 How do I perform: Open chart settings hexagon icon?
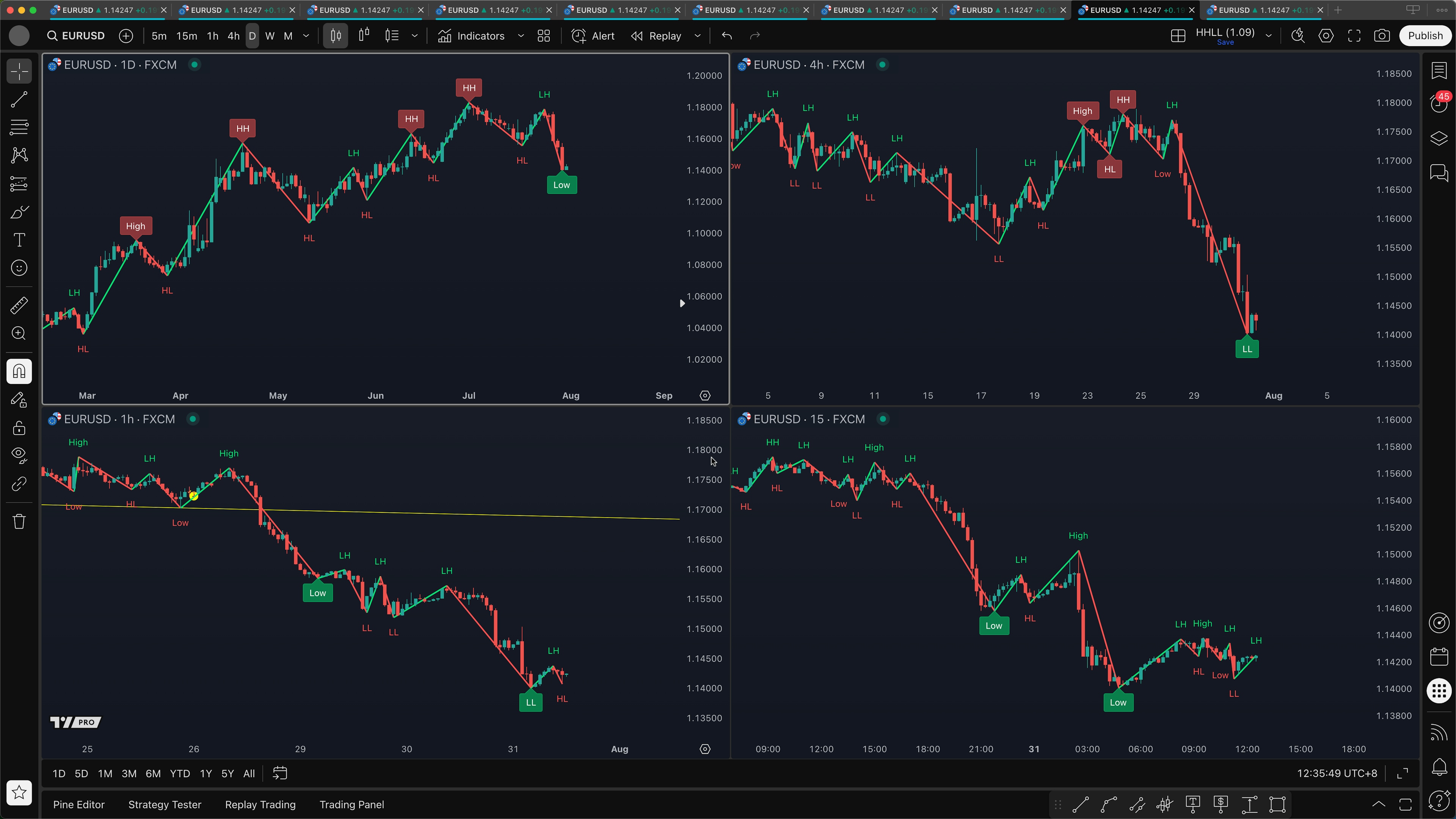point(1326,36)
